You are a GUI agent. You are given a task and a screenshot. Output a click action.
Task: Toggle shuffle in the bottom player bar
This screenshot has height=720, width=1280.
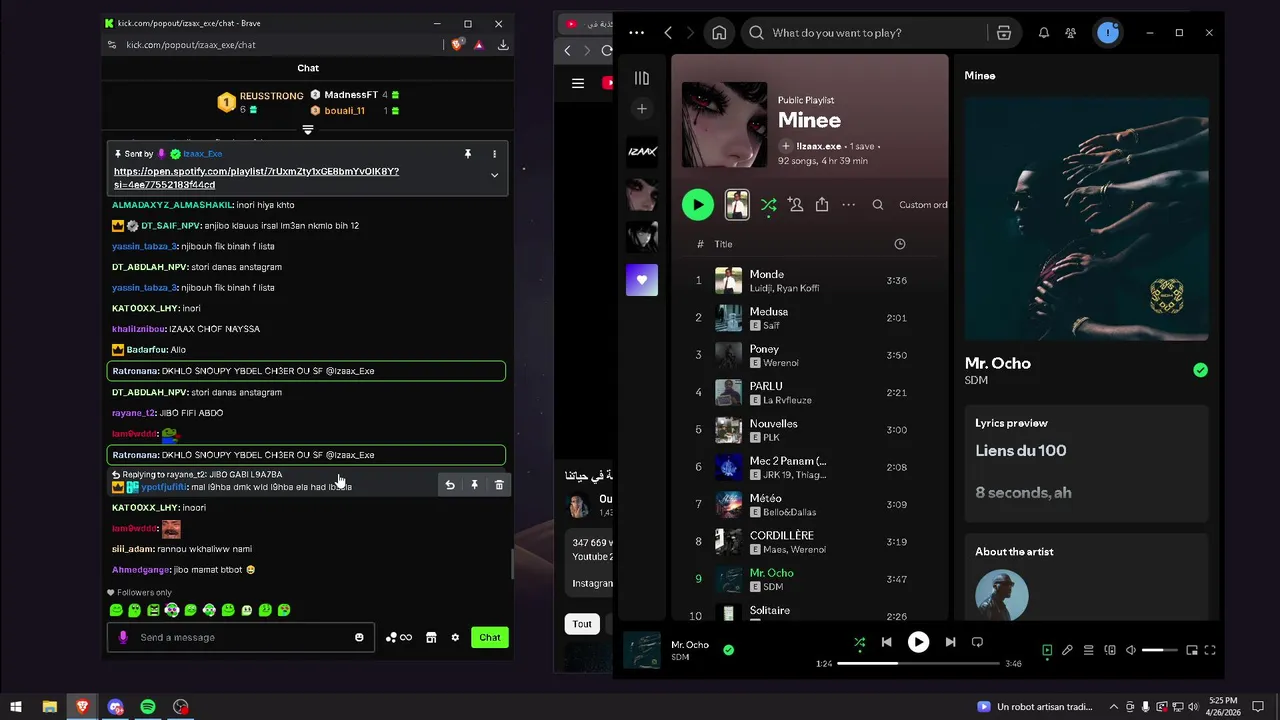tap(859, 642)
